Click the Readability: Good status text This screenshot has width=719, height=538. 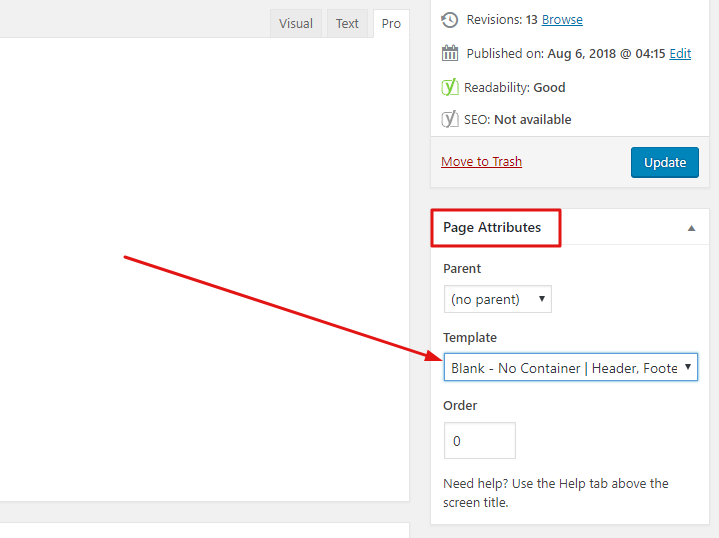(x=515, y=87)
